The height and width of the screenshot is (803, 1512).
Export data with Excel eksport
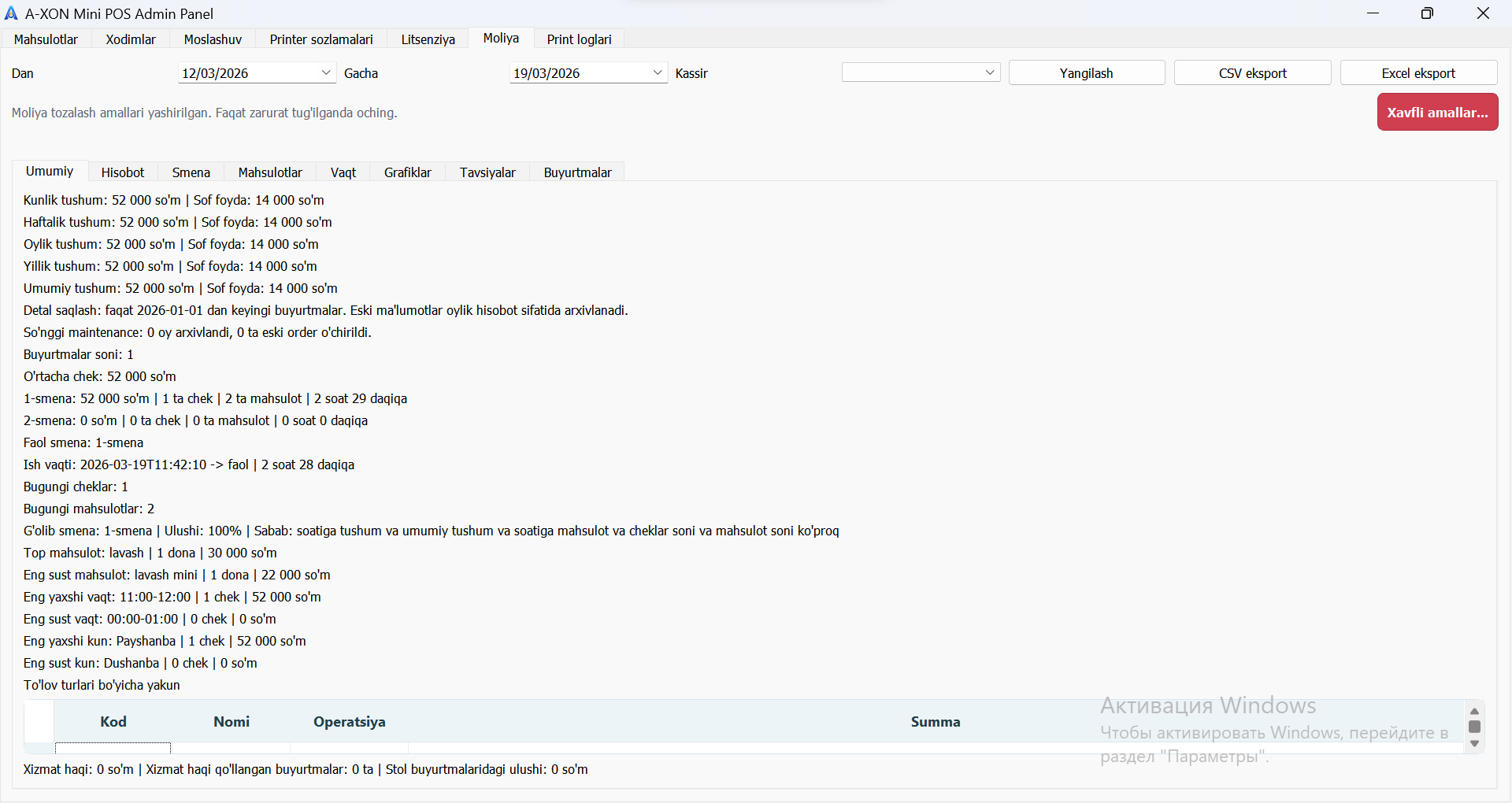click(x=1418, y=73)
